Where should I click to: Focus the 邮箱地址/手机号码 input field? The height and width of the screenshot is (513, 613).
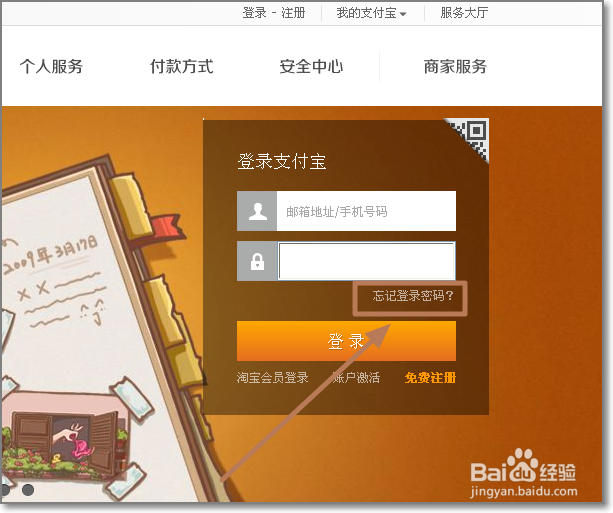click(366, 211)
